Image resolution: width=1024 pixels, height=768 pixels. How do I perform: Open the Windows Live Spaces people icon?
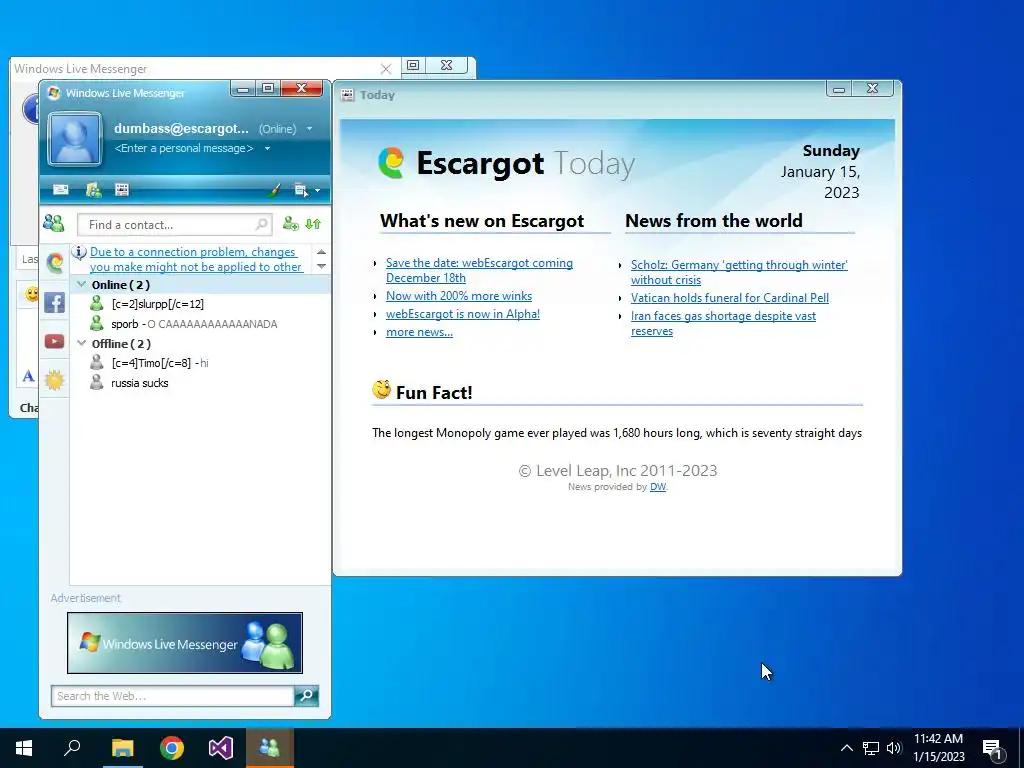coord(93,190)
